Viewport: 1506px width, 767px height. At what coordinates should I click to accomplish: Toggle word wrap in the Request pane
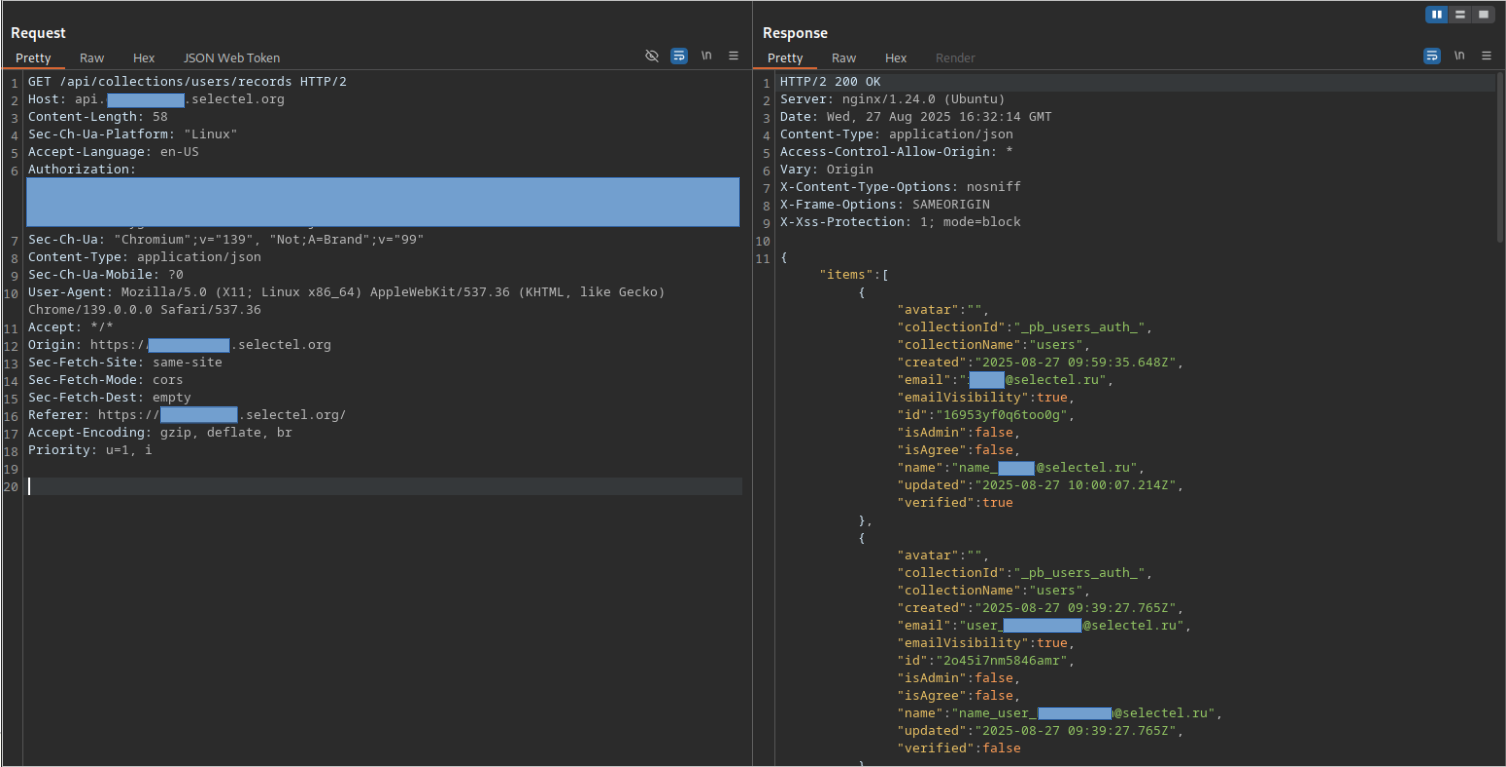pyautogui.click(x=679, y=56)
